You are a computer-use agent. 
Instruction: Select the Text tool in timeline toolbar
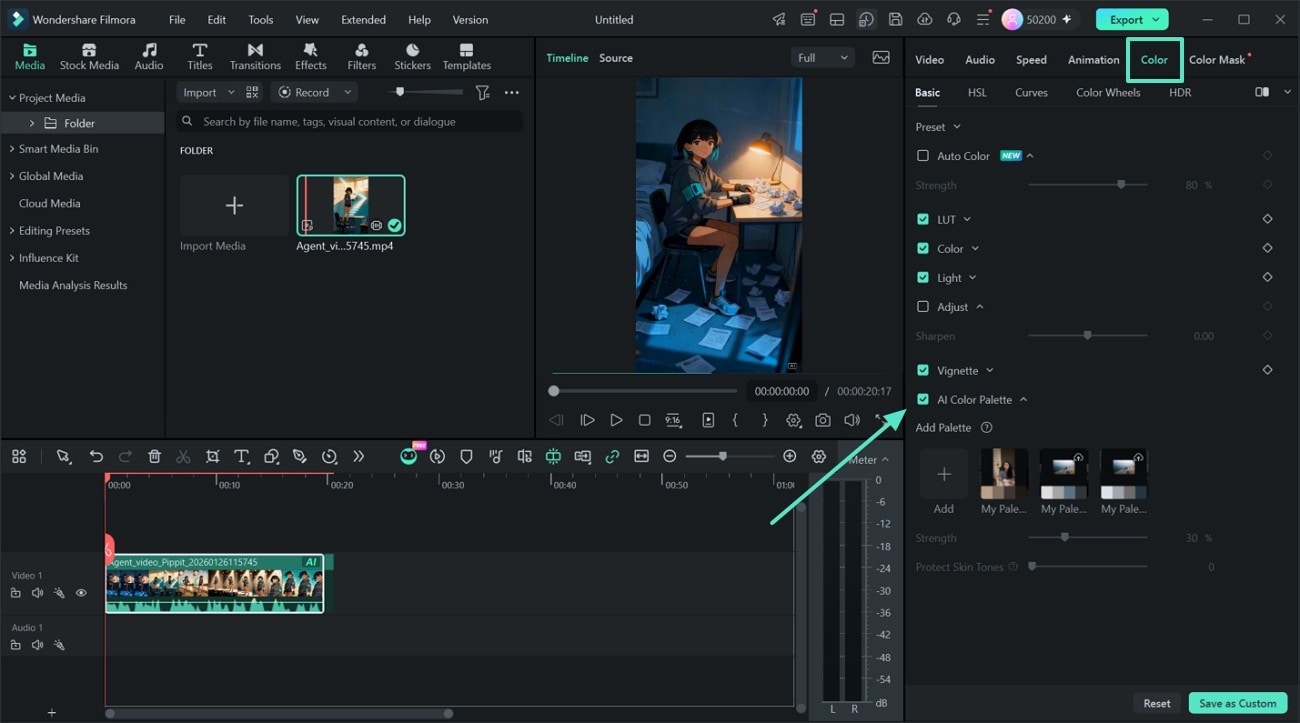point(241,456)
